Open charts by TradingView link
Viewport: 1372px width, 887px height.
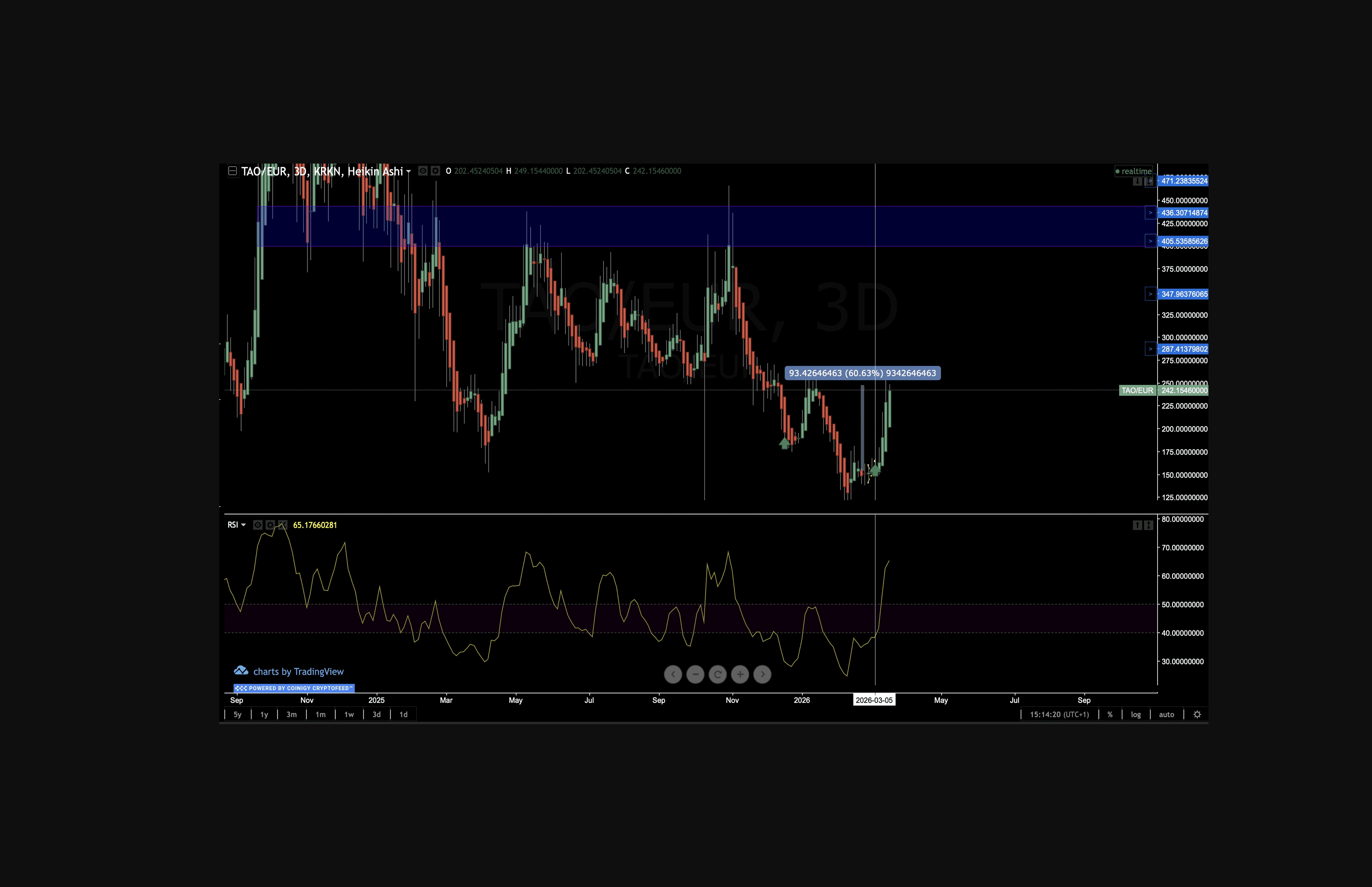298,672
